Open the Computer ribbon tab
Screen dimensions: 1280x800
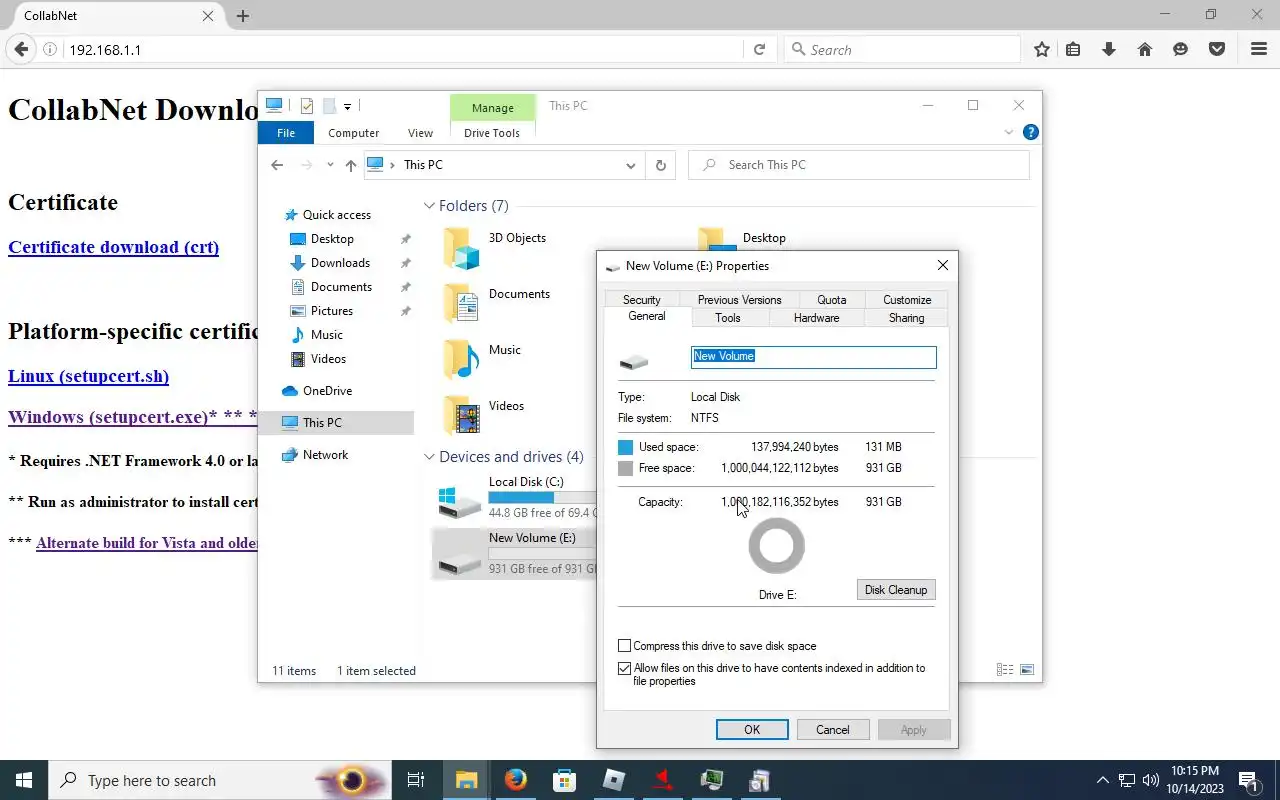(354, 132)
